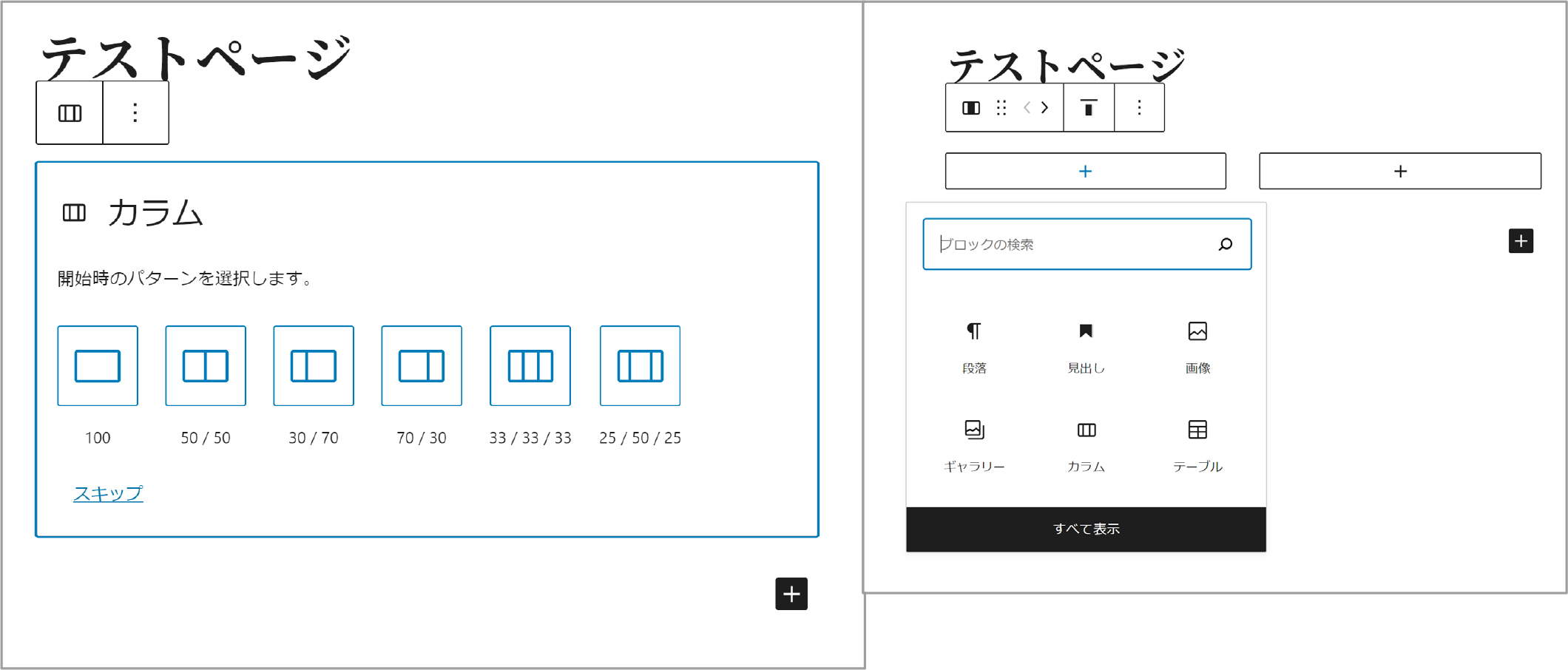Click the second empty column's plus appender

pos(1399,172)
